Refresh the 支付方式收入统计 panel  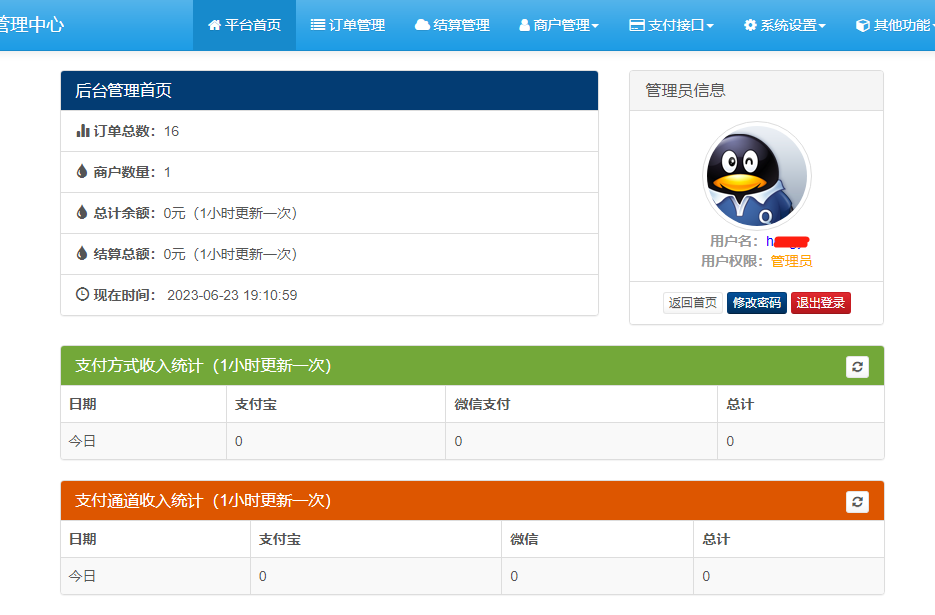[857, 367]
